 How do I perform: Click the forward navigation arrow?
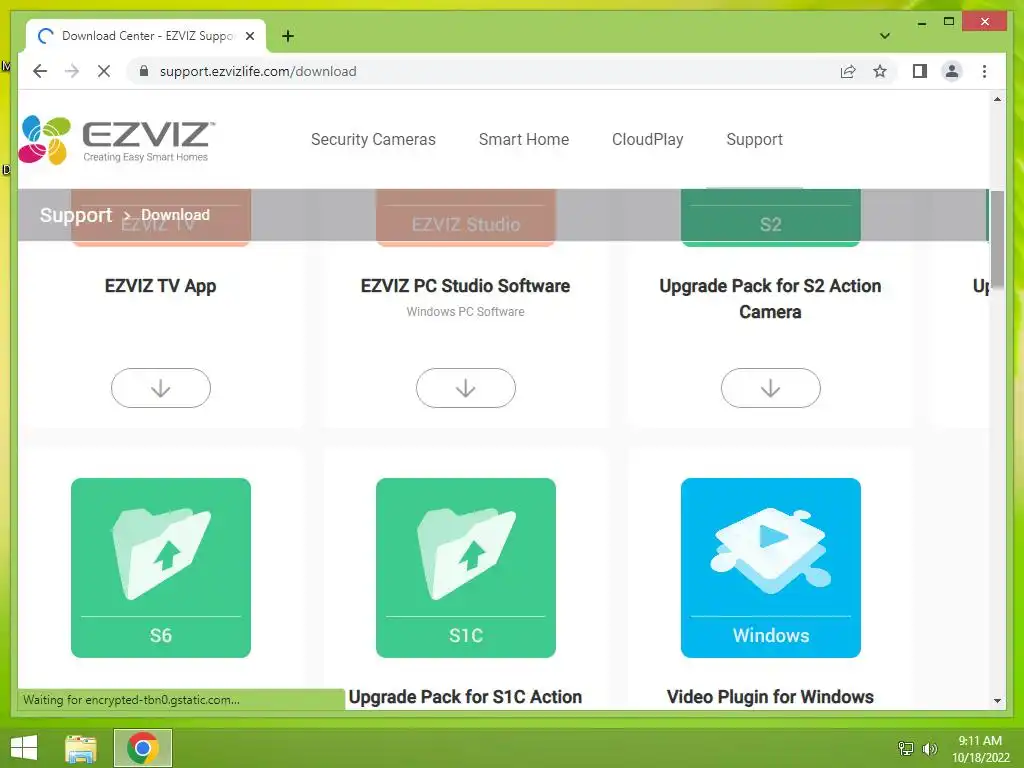(72, 71)
